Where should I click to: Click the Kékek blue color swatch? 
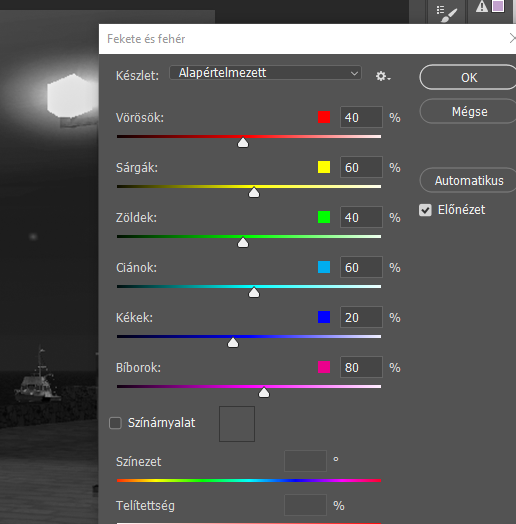(x=324, y=317)
